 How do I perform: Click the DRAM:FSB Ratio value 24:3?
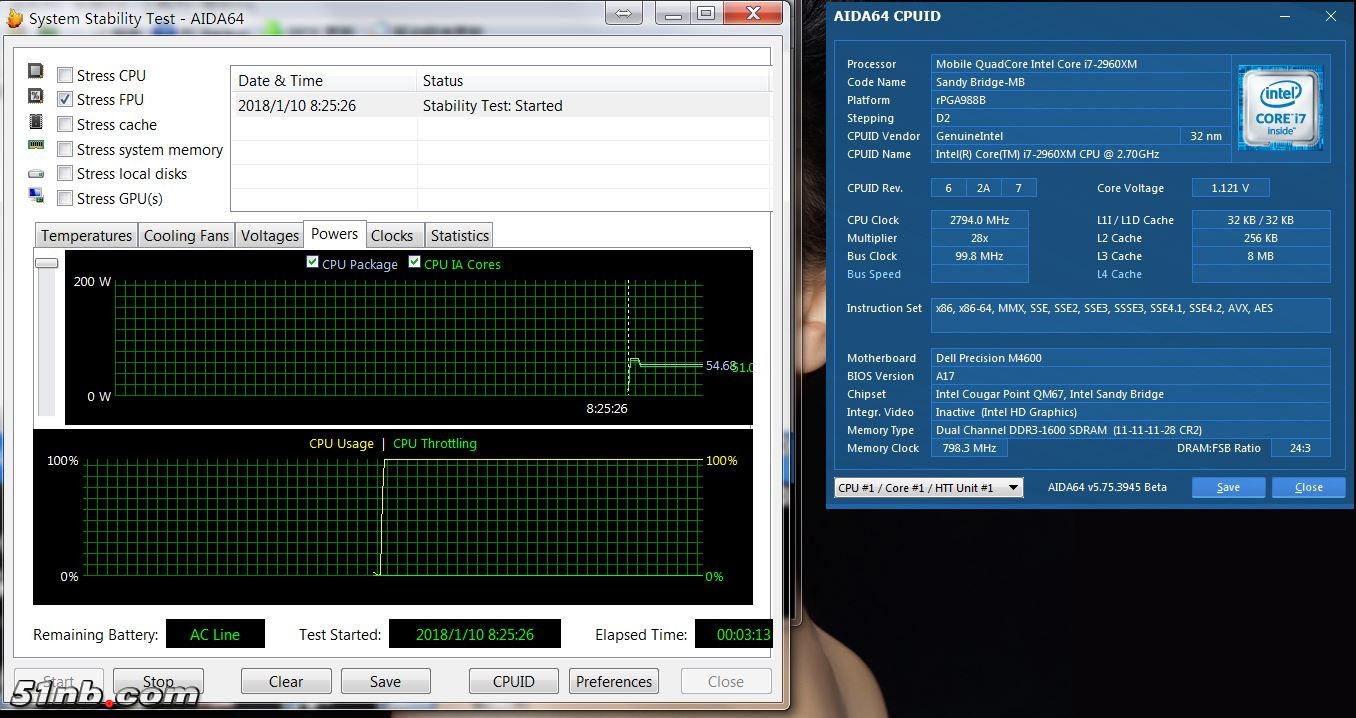coord(1300,448)
